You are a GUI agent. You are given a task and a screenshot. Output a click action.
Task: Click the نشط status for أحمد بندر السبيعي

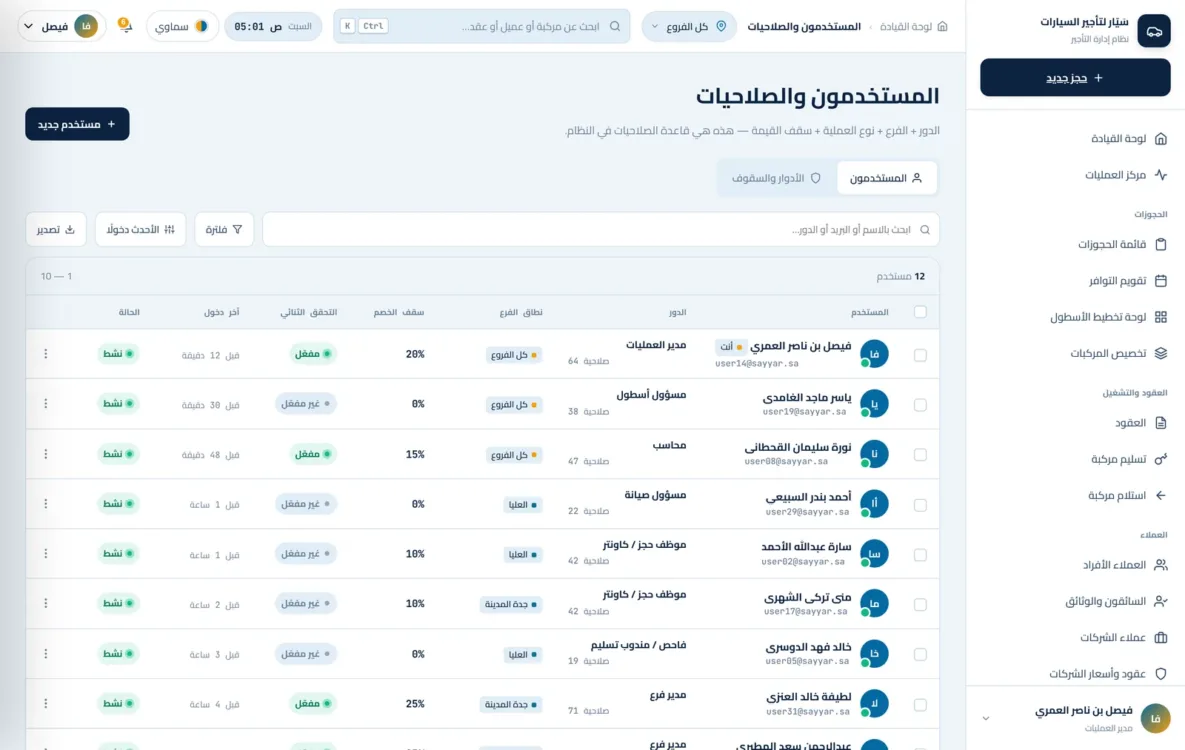coord(119,504)
